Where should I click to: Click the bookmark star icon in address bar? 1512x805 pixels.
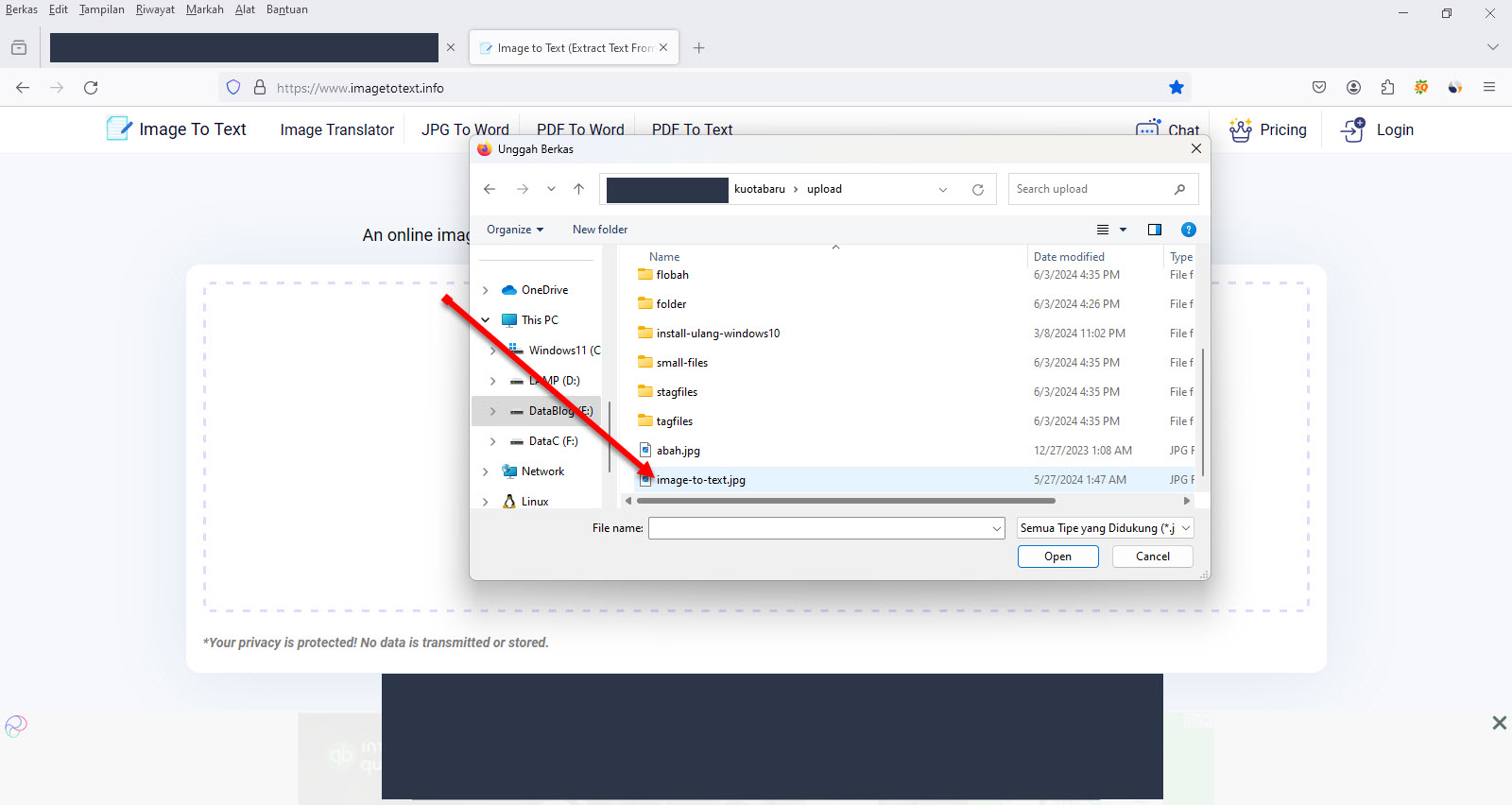pos(1177,88)
